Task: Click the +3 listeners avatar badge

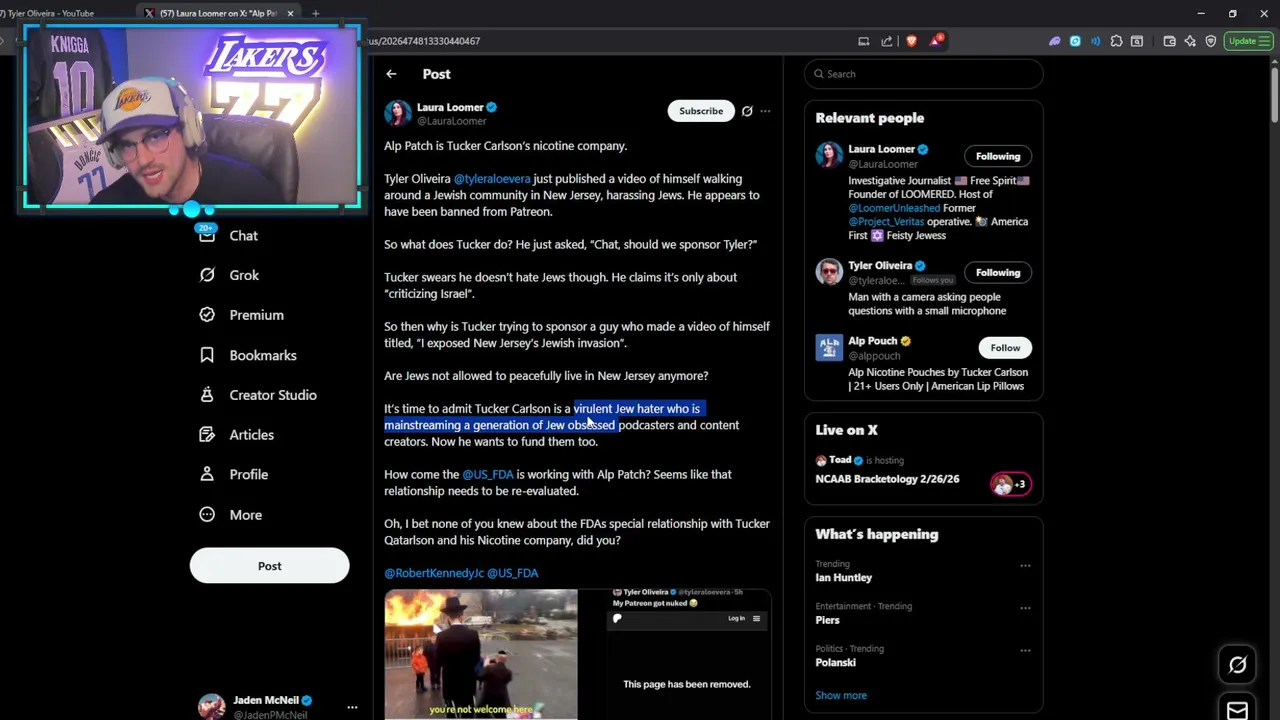Action: pyautogui.click(x=1010, y=484)
